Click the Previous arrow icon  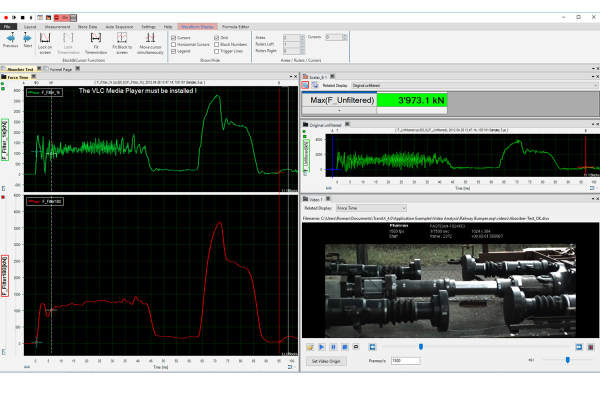(x=10, y=37)
